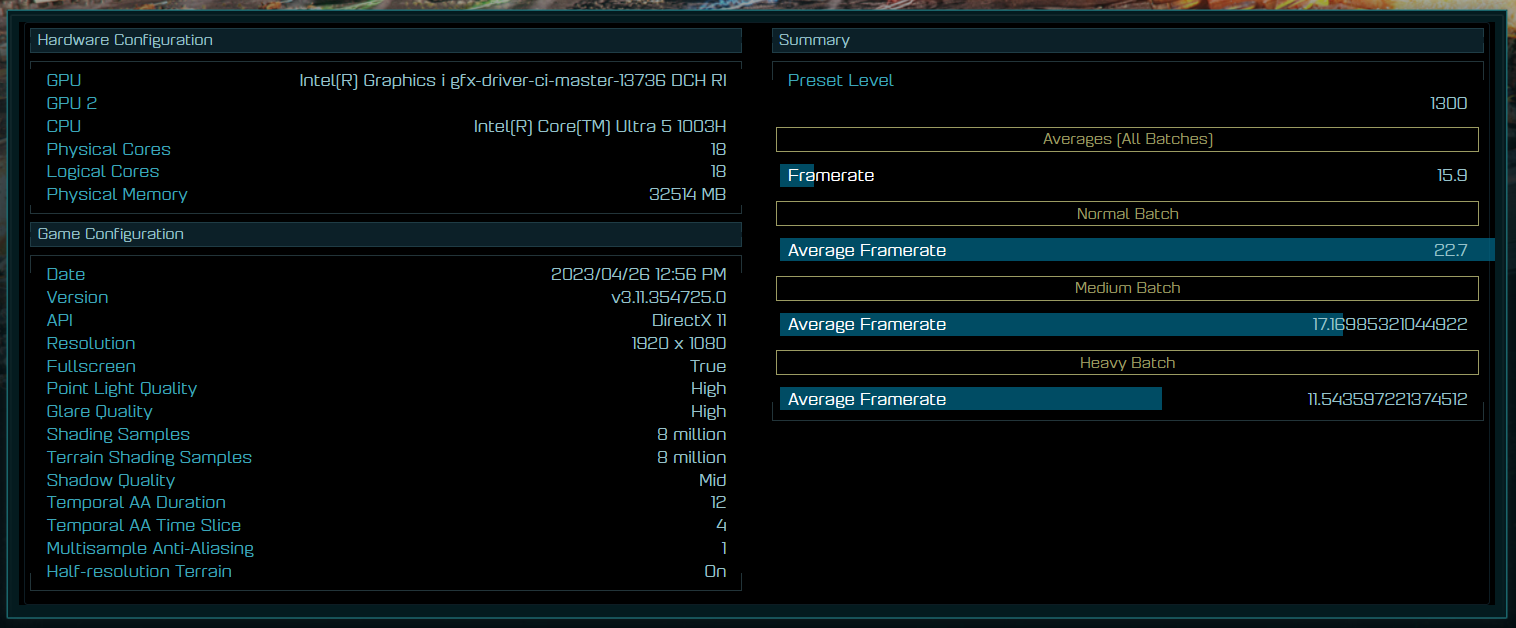Viewport: 1516px width, 628px height.
Task: Select the Heavy Batch heading bar
Action: (x=1127, y=363)
